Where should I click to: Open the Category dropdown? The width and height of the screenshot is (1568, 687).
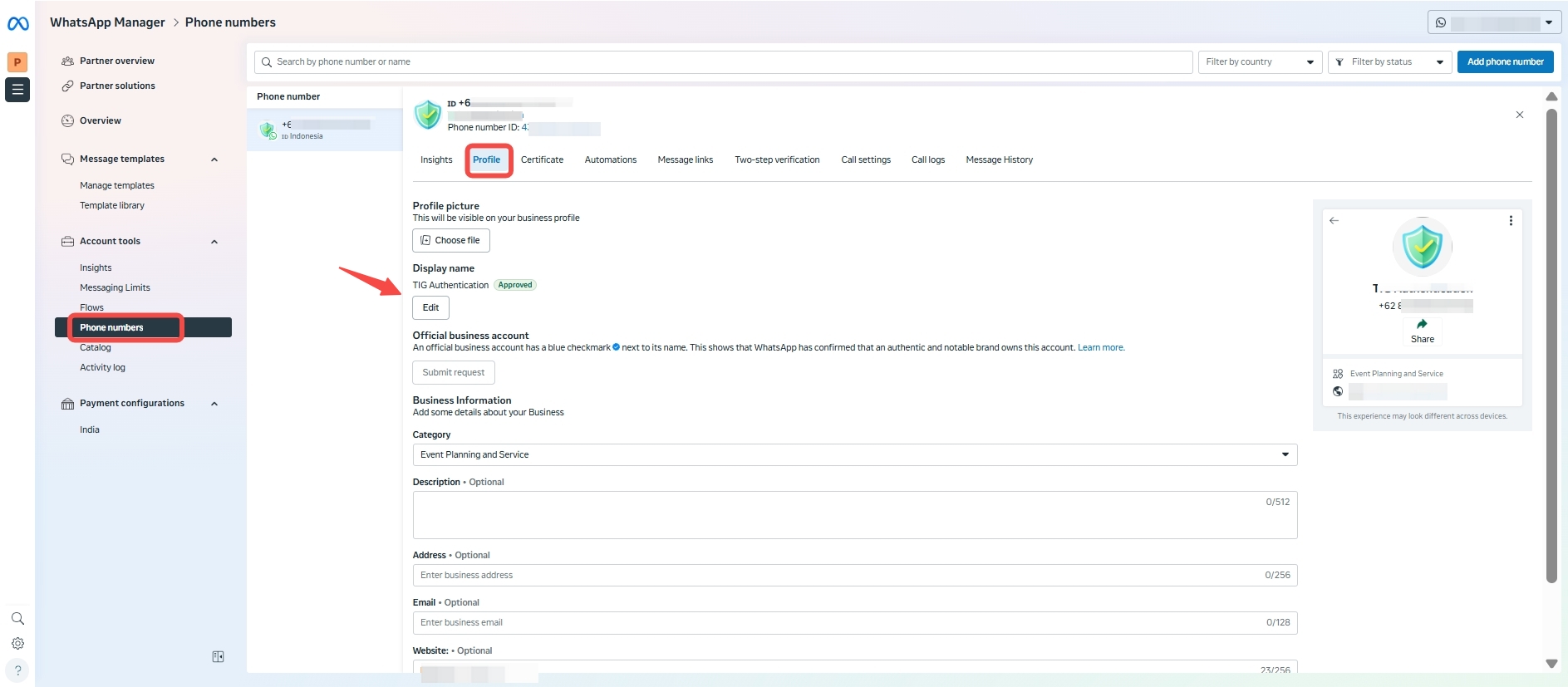pos(854,455)
